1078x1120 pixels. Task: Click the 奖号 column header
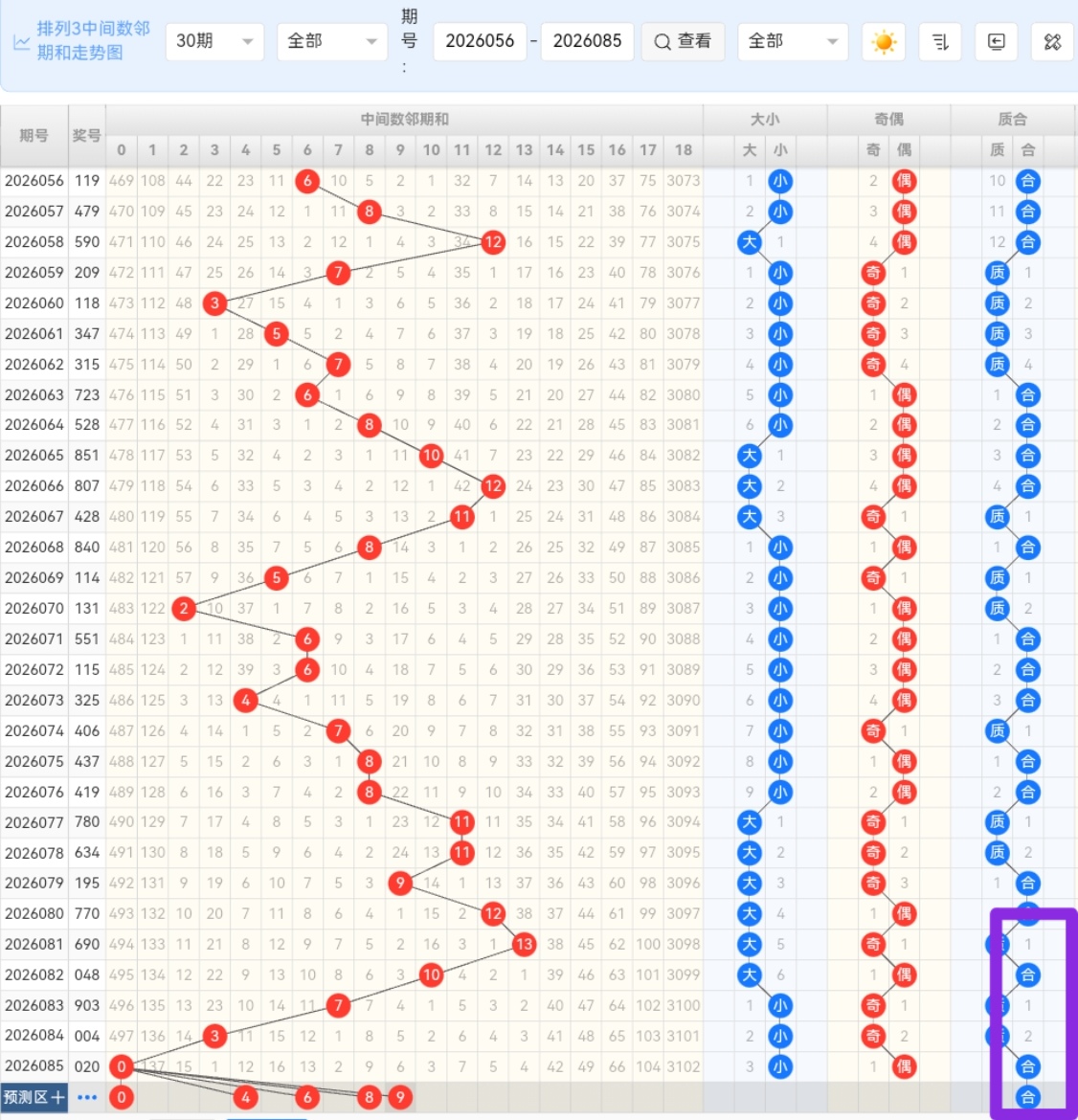[x=86, y=135]
